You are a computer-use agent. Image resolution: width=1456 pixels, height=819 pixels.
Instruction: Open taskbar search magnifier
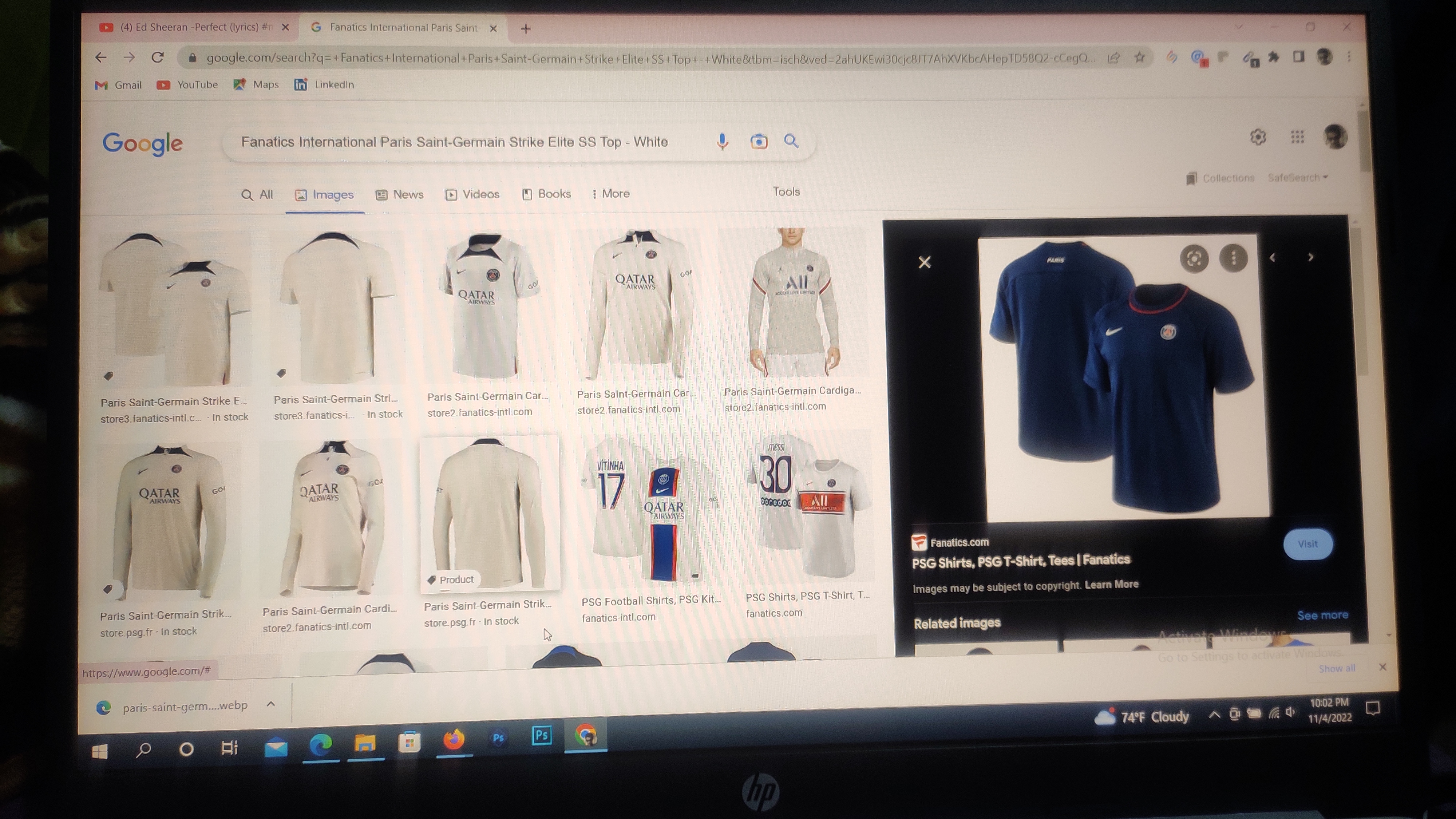tap(143, 751)
